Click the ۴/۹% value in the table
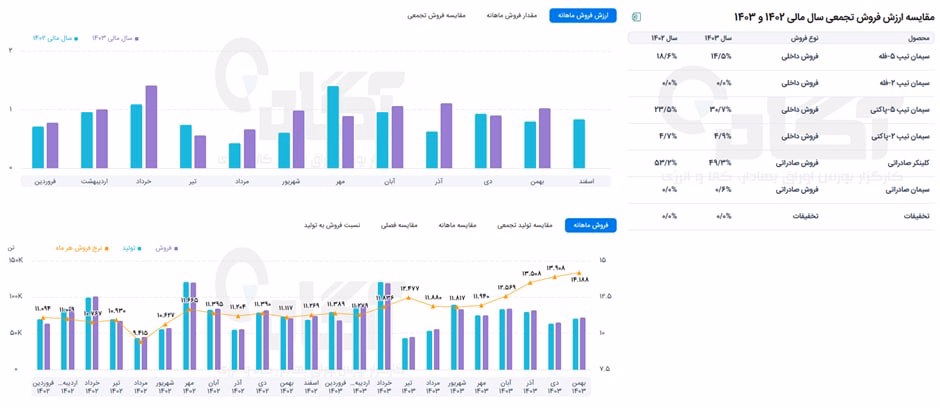The image size is (940, 408). pos(723,136)
